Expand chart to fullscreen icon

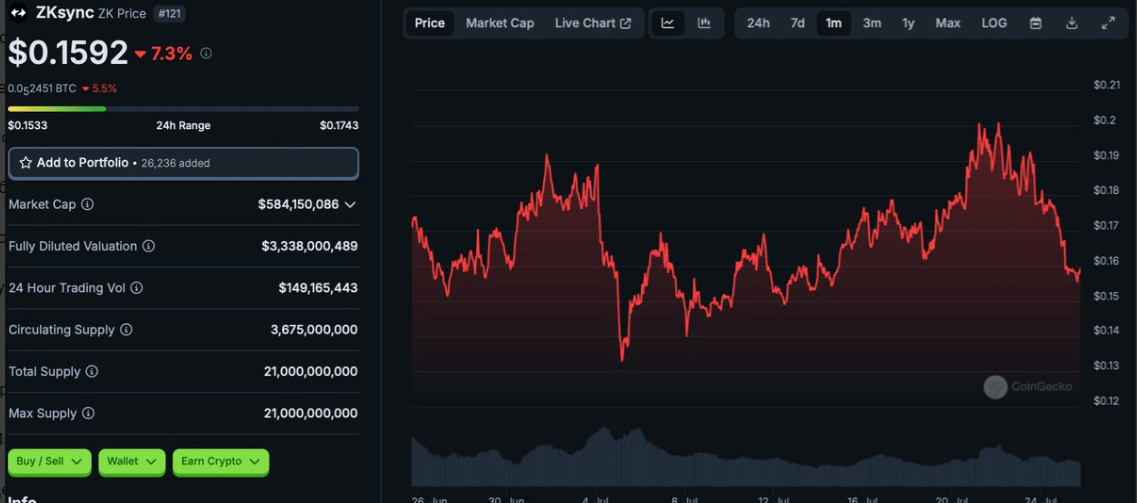[1108, 23]
